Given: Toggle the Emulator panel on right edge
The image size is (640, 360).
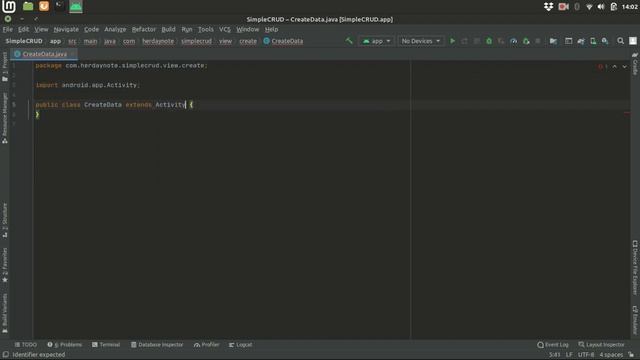Looking at the screenshot, I should (635, 320).
